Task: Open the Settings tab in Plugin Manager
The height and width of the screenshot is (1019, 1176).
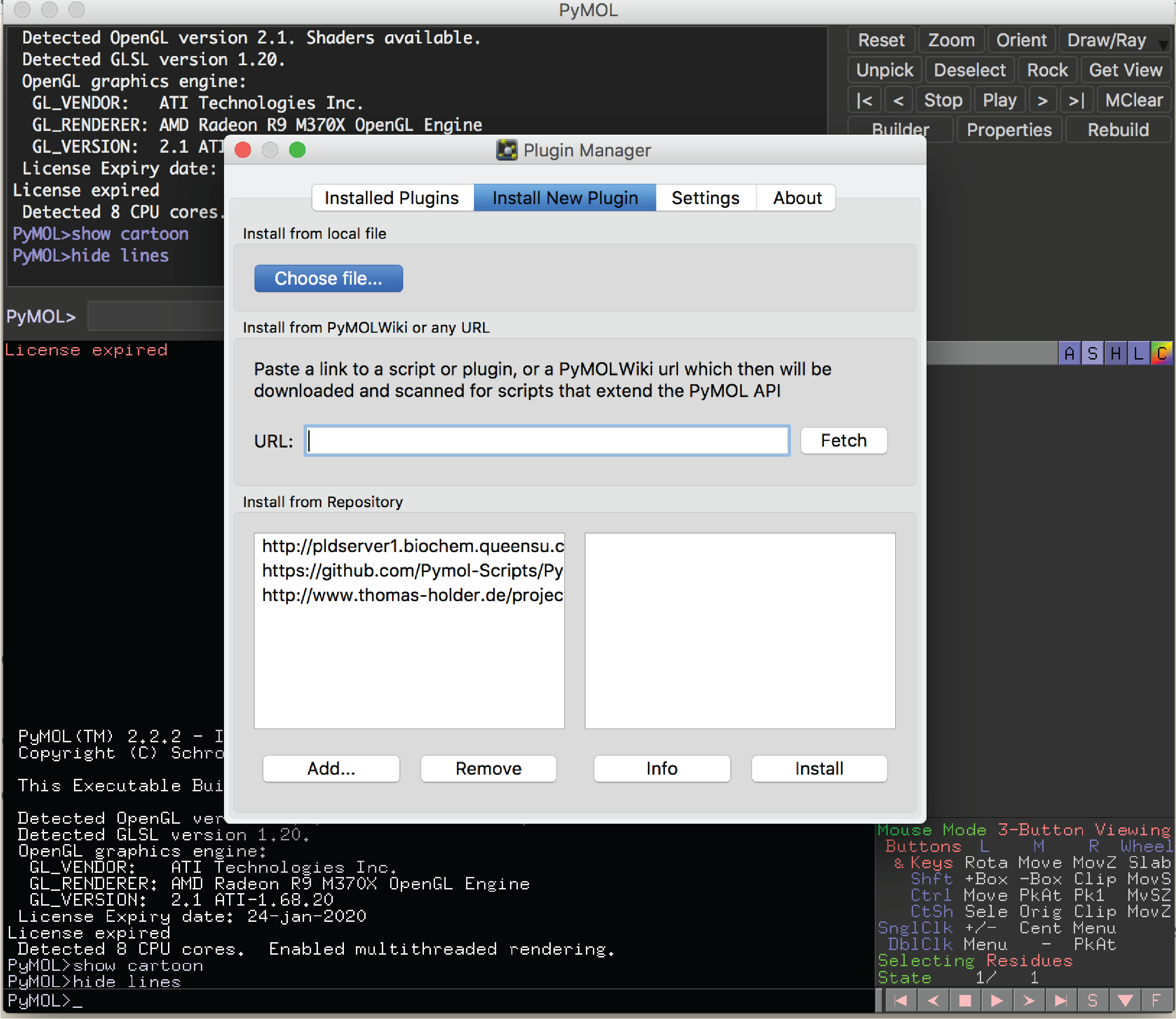Action: click(x=705, y=198)
